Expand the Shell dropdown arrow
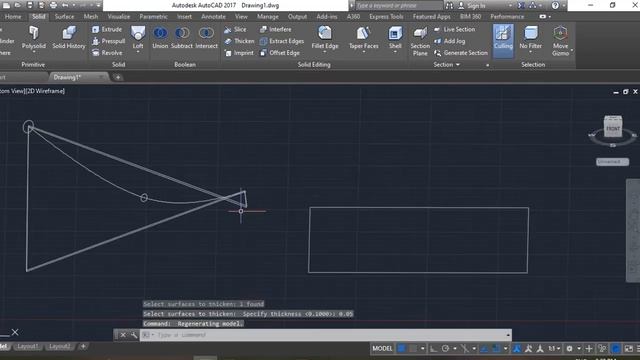 pyautogui.click(x=395, y=53)
